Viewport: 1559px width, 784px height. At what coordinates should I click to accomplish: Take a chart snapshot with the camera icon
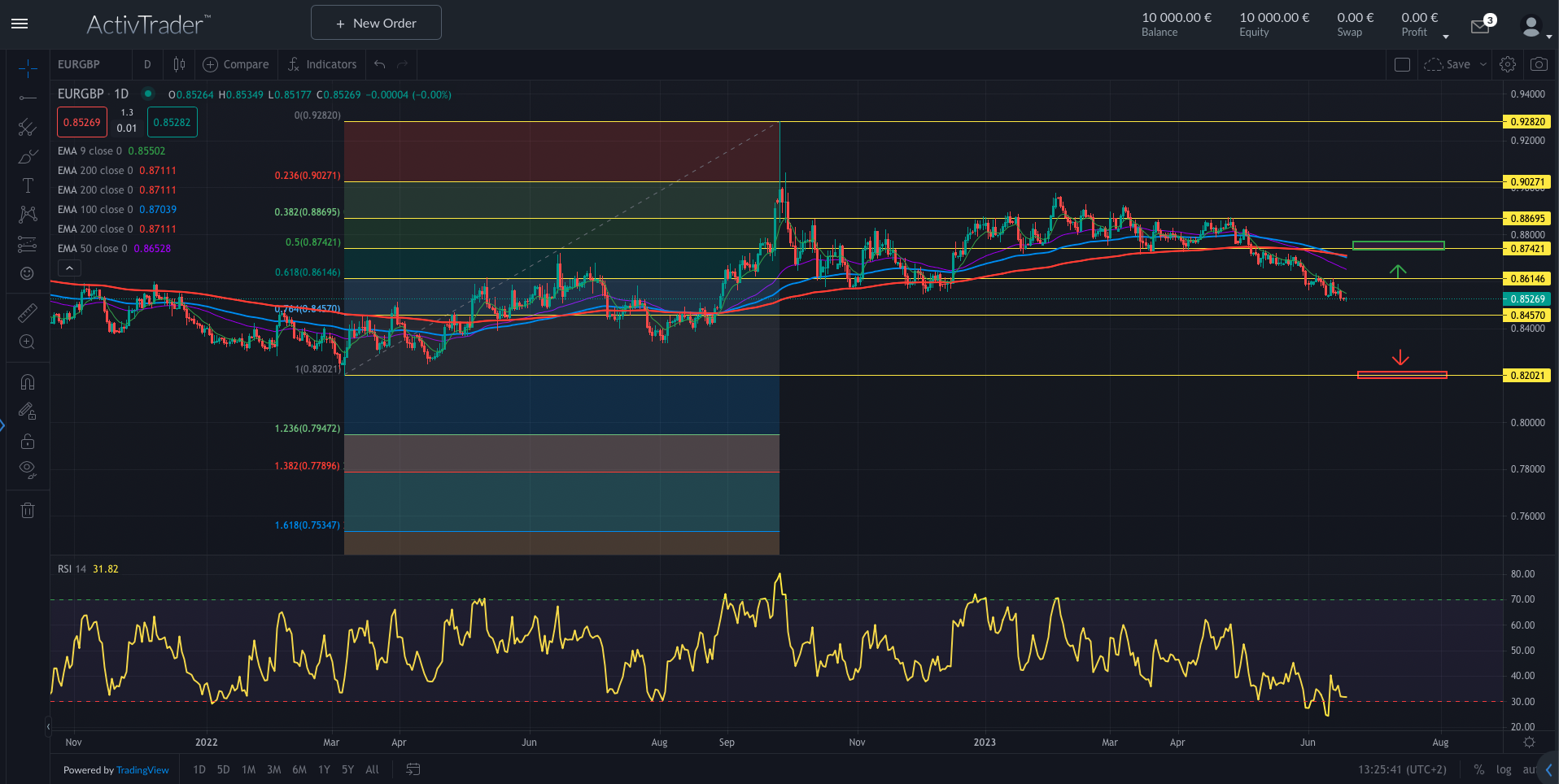click(1539, 64)
